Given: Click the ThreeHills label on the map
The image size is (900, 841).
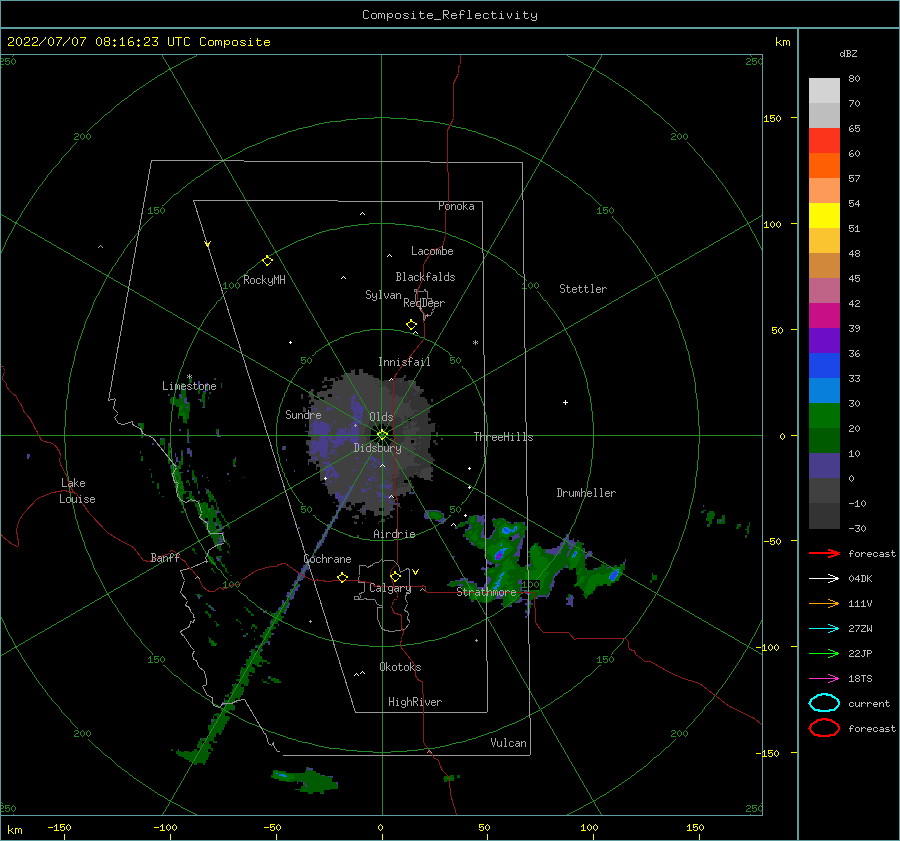Looking at the screenshot, I should (x=503, y=437).
